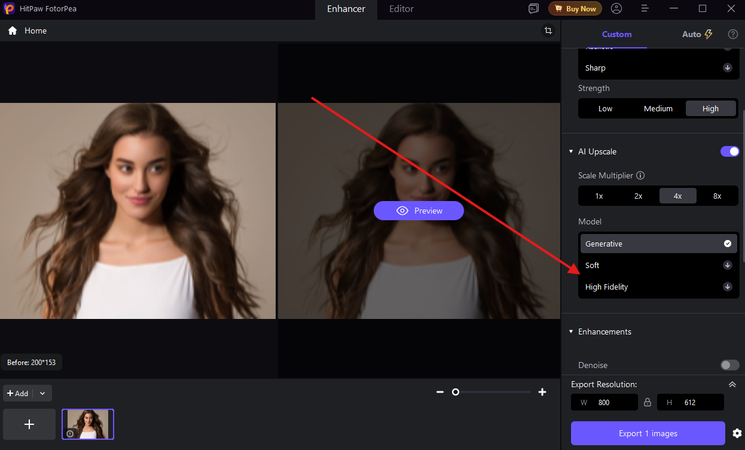Click the zoom slider track

492,392
